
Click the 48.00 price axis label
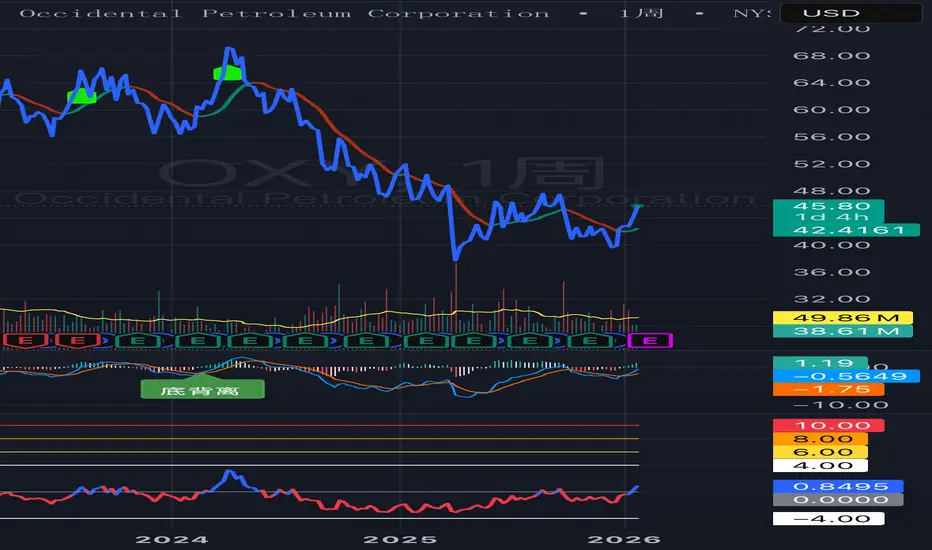(x=832, y=191)
